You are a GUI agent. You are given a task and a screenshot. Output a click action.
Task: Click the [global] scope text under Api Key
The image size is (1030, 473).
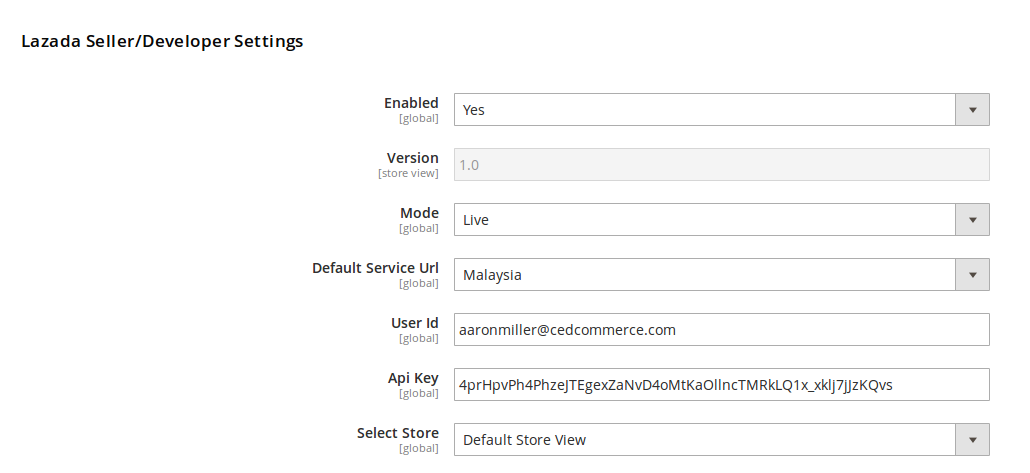pyautogui.click(x=418, y=393)
